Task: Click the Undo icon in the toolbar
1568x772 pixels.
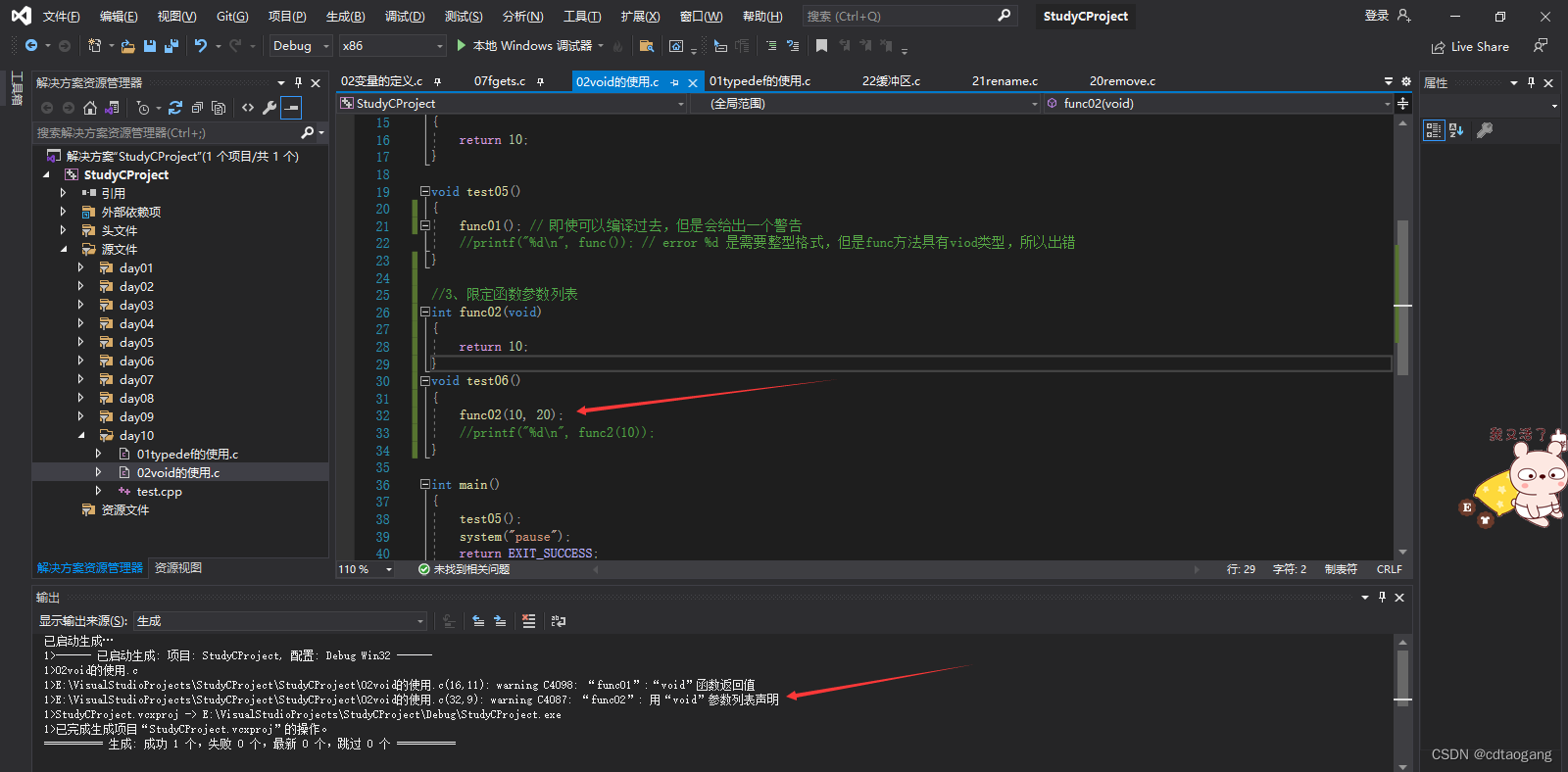Action: tap(201, 46)
